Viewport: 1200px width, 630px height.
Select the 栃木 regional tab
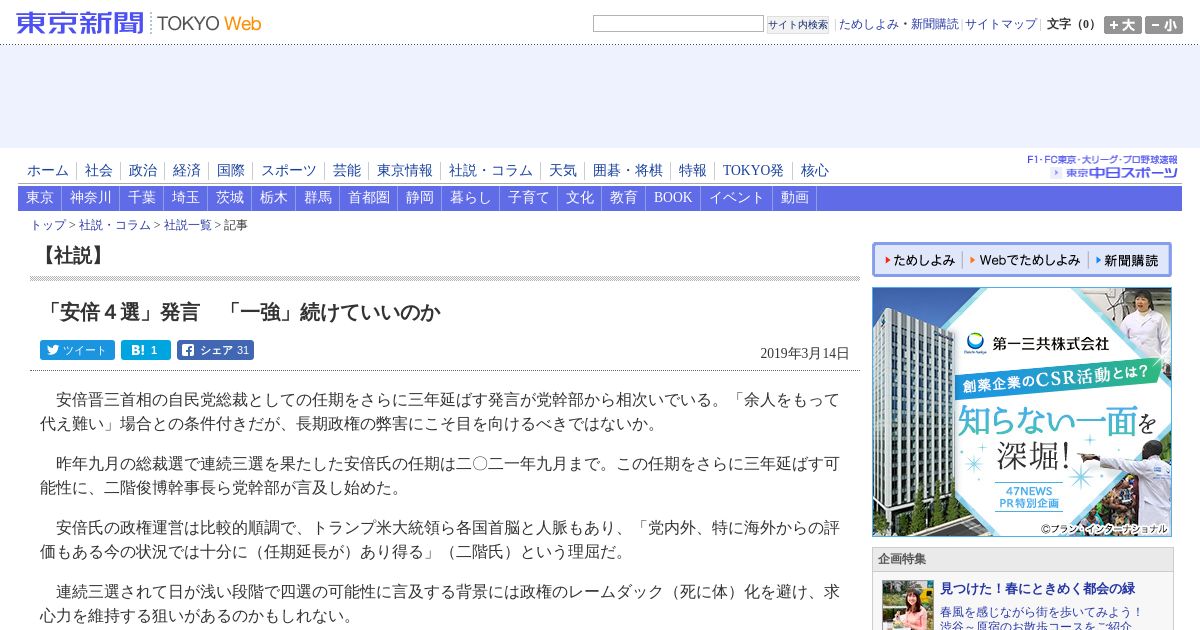pos(274,198)
